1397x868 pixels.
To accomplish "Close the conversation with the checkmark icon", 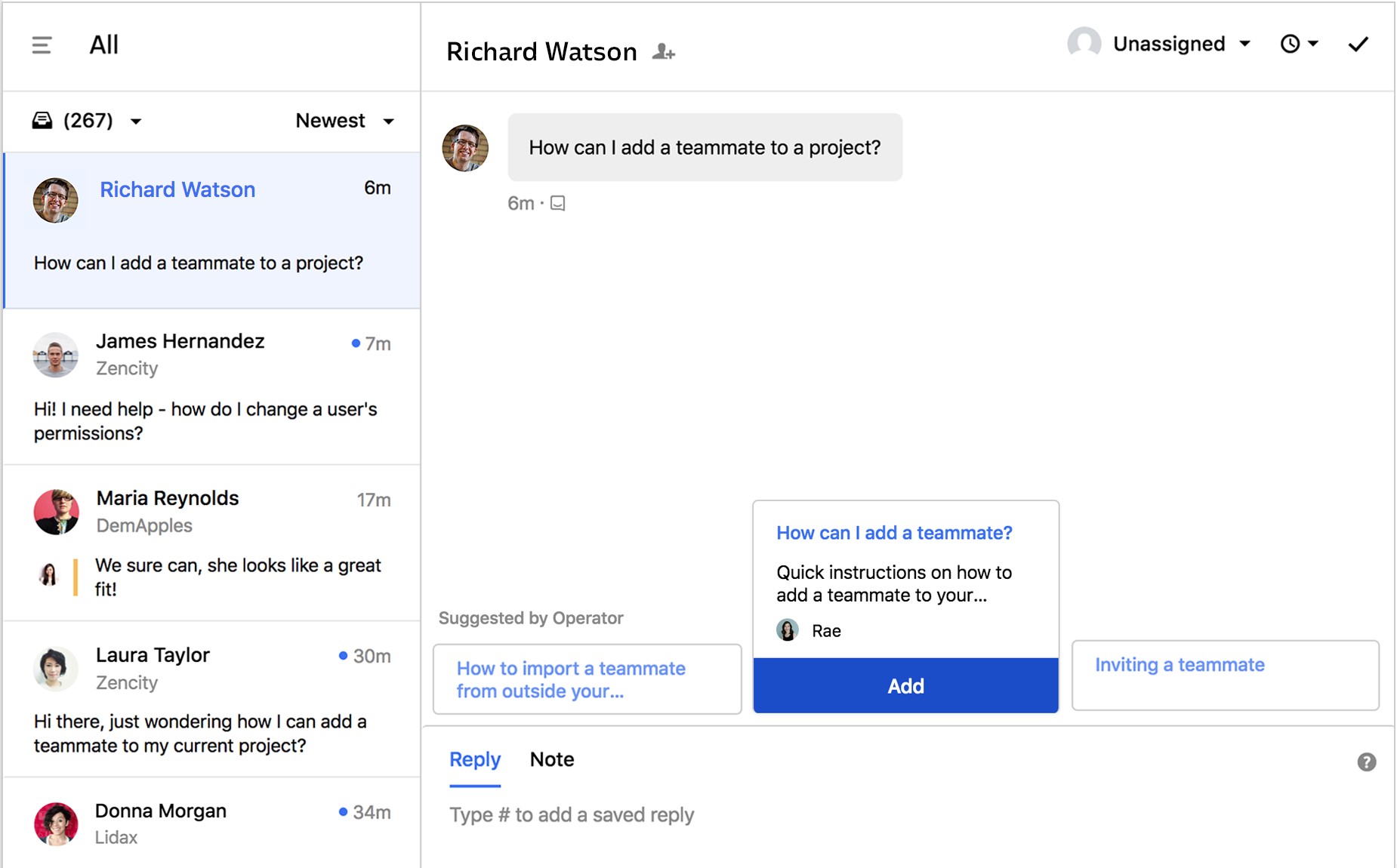I will pyautogui.click(x=1358, y=43).
